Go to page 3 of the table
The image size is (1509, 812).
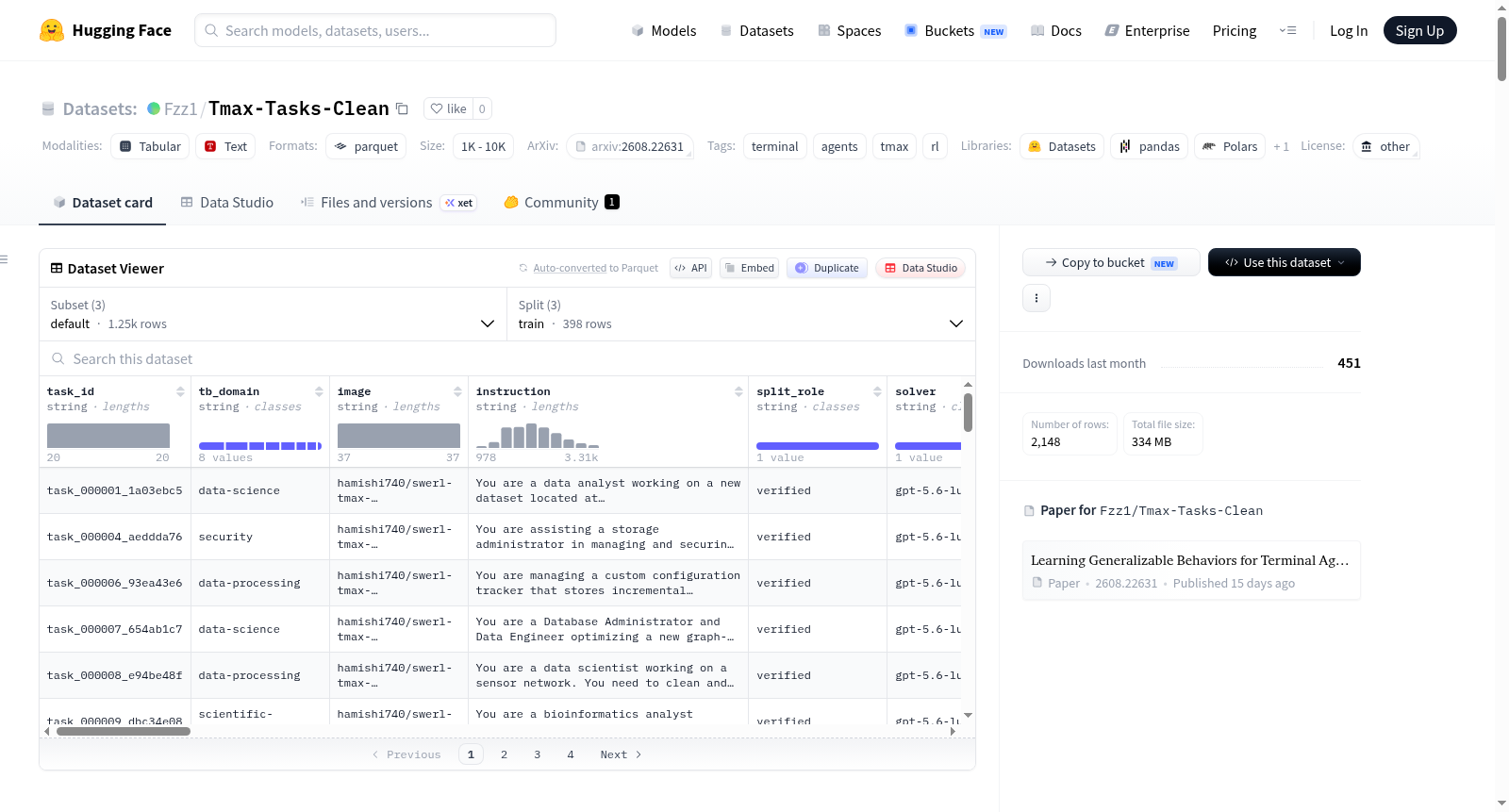(538, 754)
